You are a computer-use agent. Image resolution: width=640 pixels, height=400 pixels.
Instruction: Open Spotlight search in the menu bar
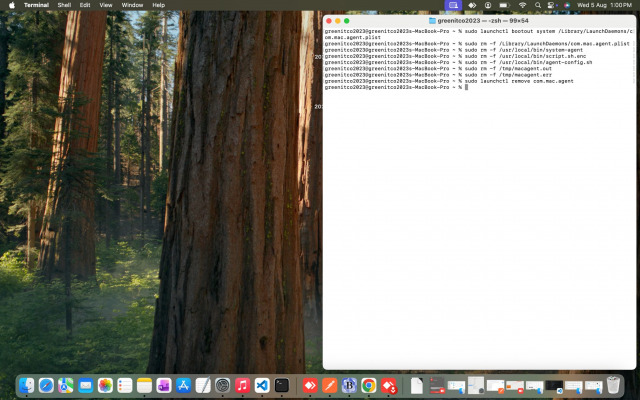538,5
